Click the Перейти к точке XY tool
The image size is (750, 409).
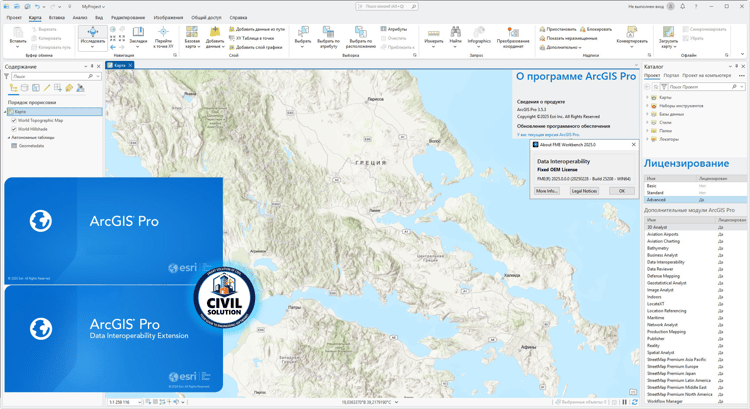(163, 37)
